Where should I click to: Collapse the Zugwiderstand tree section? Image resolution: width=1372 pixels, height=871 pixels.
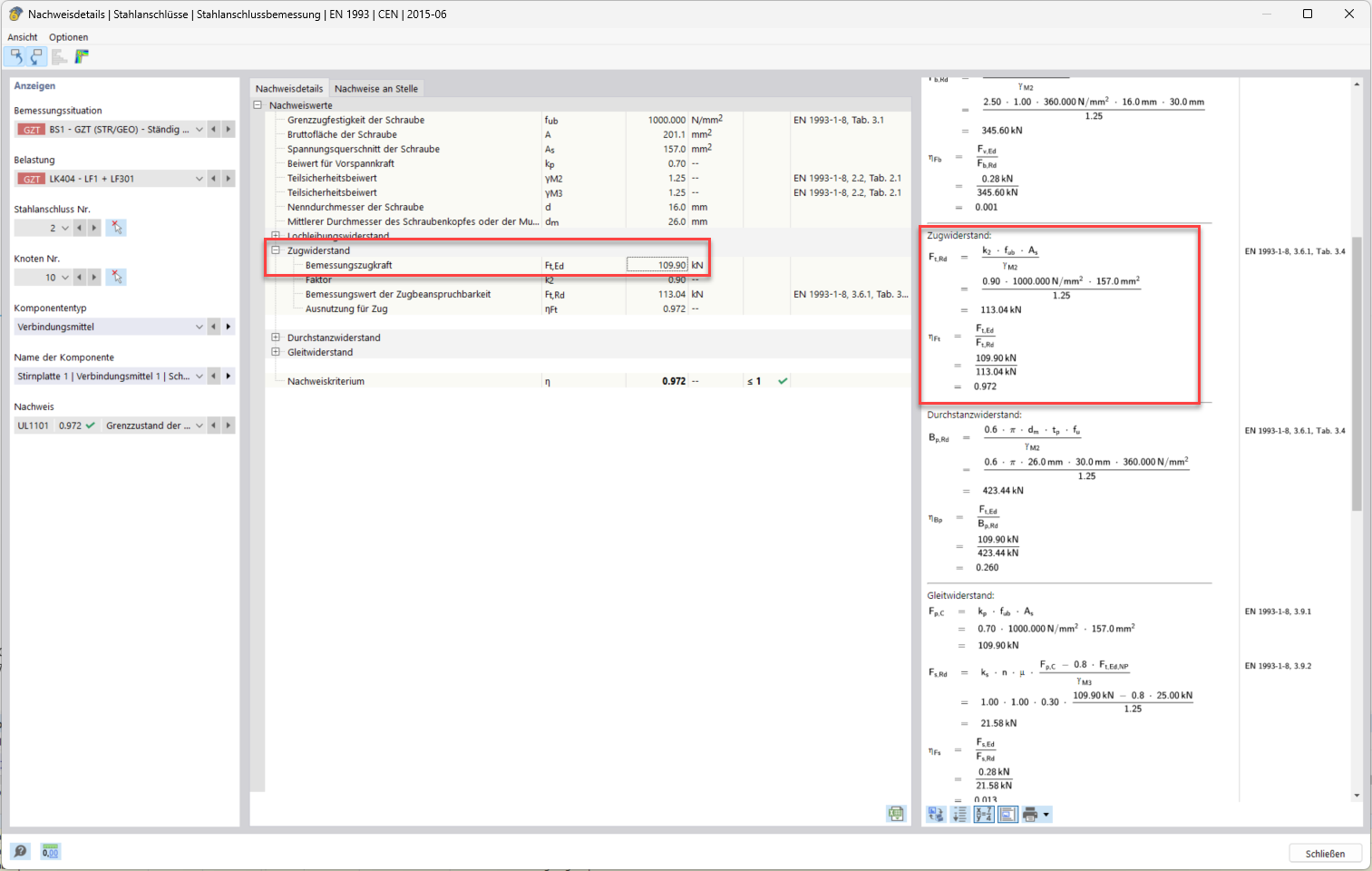coord(276,250)
